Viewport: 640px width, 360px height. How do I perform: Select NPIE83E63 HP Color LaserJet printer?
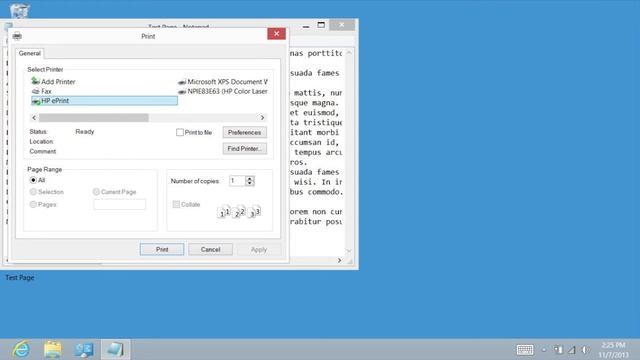pyautogui.click(x=223, y=91)
